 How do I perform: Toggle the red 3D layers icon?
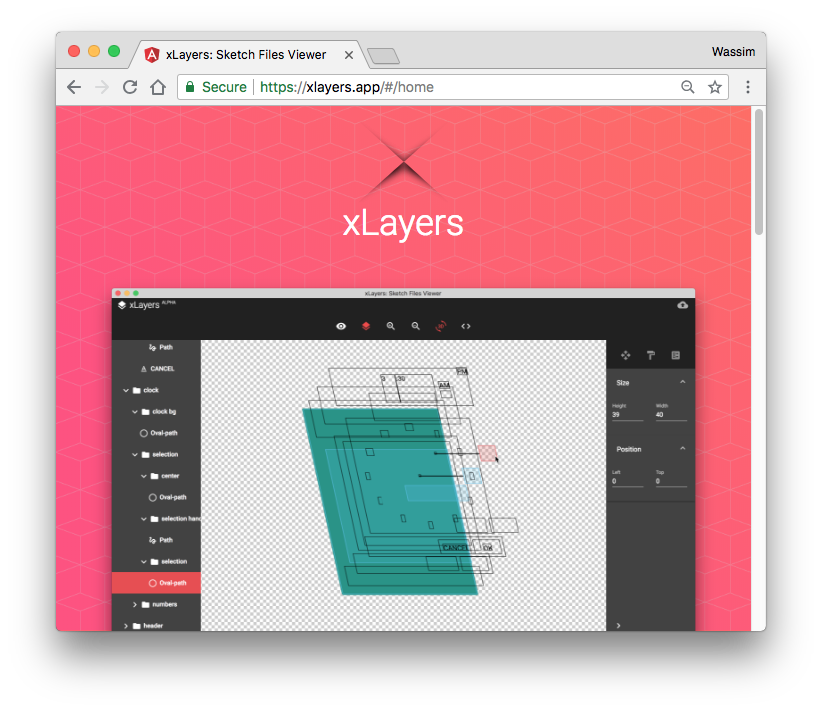pos(366,326)
